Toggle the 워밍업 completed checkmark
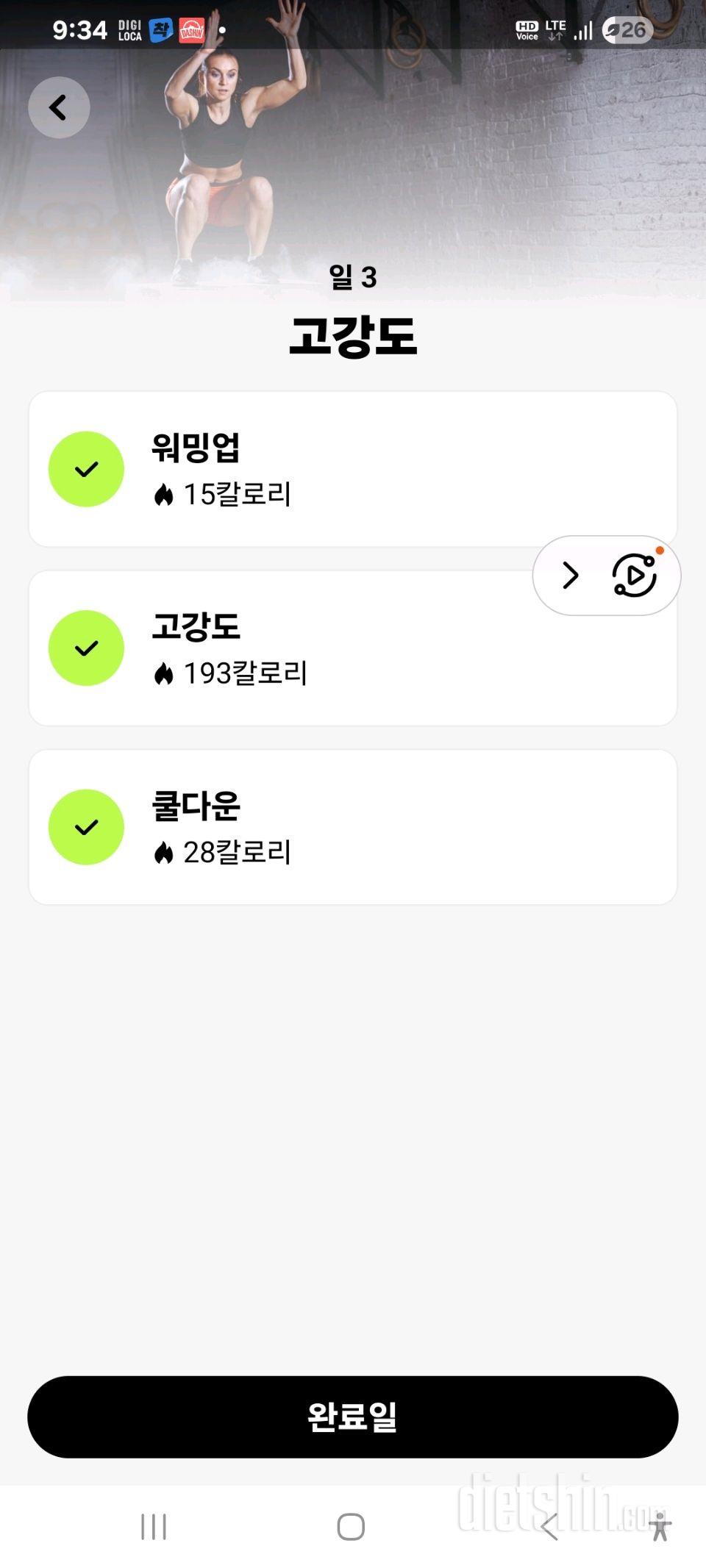706x1568 pixels. pyautogui.click(x=86, y=469)
